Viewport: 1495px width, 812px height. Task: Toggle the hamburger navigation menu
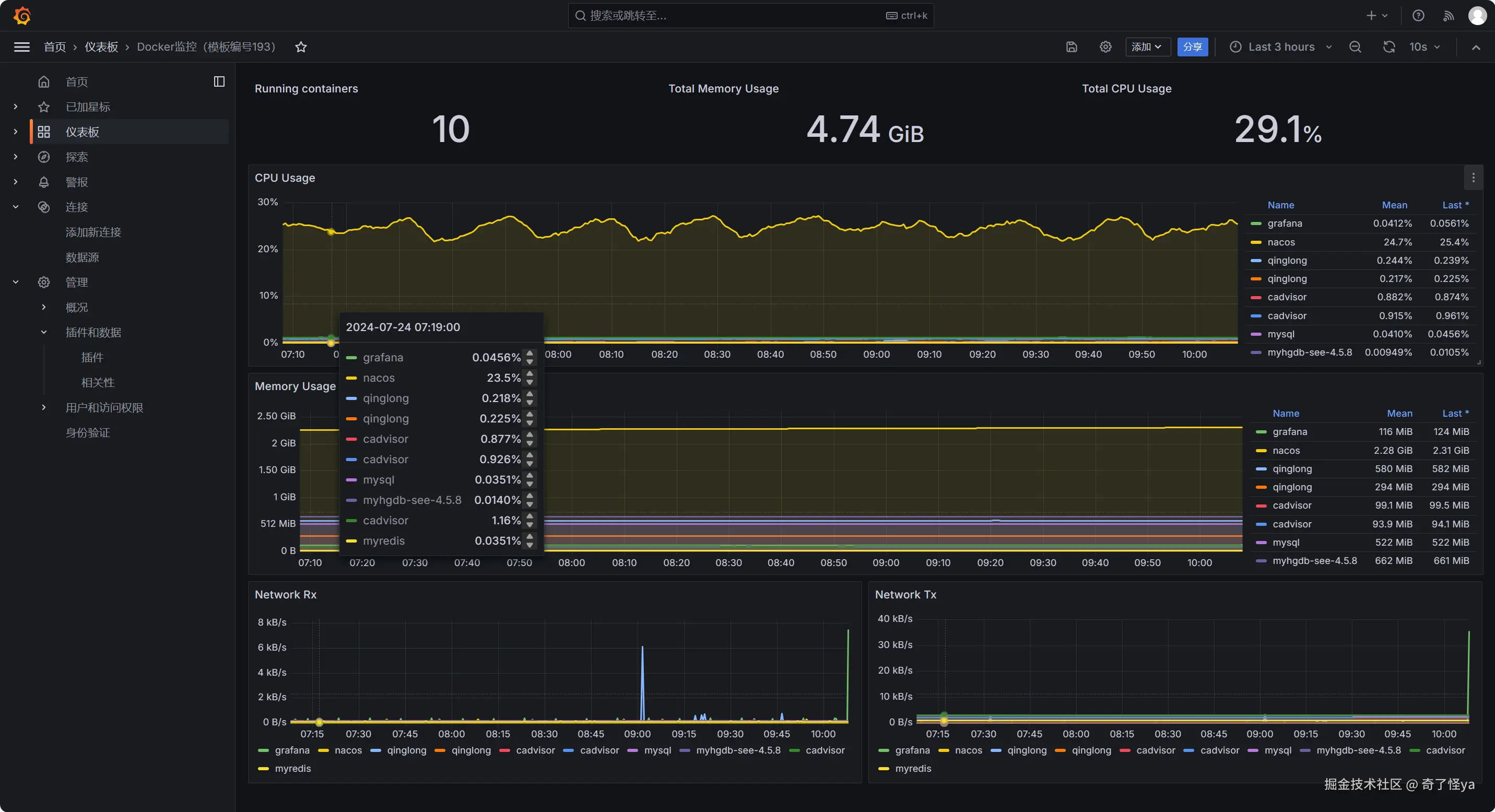point(21,47)
